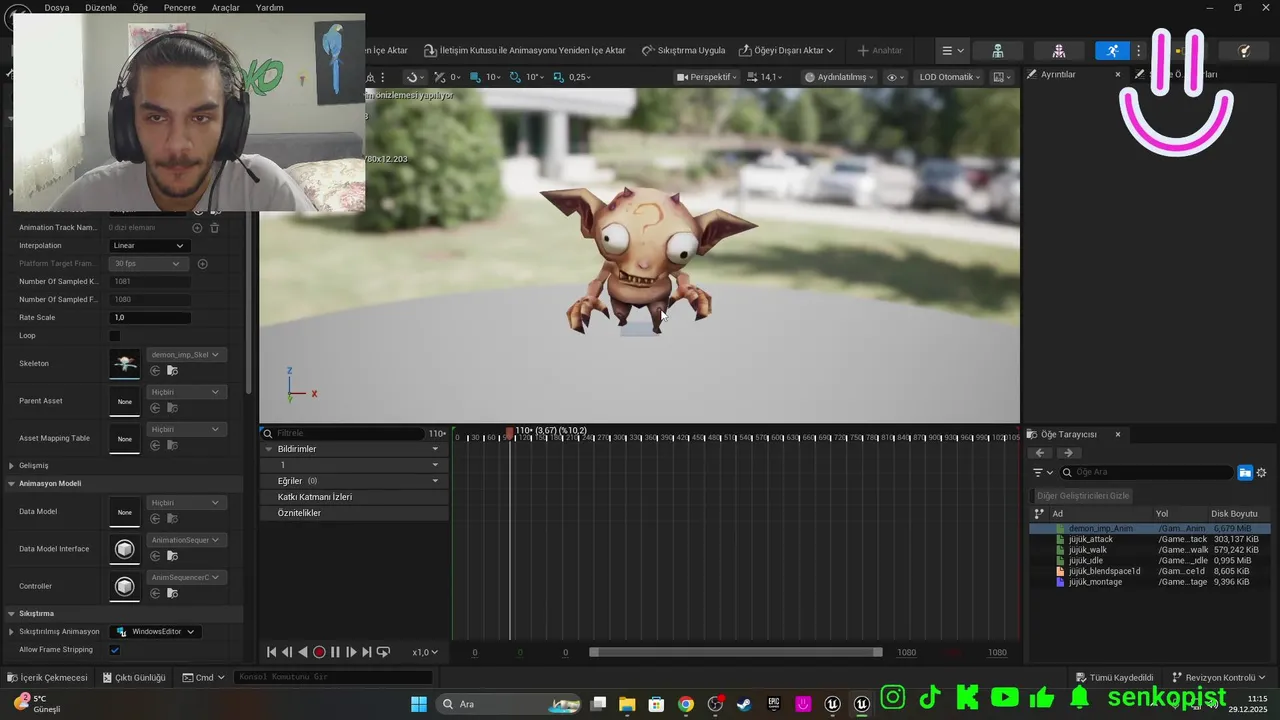Screen dimensions: 1280x720
Task: Browse to Parent Asset in content browser
Action: coord(172,408)
